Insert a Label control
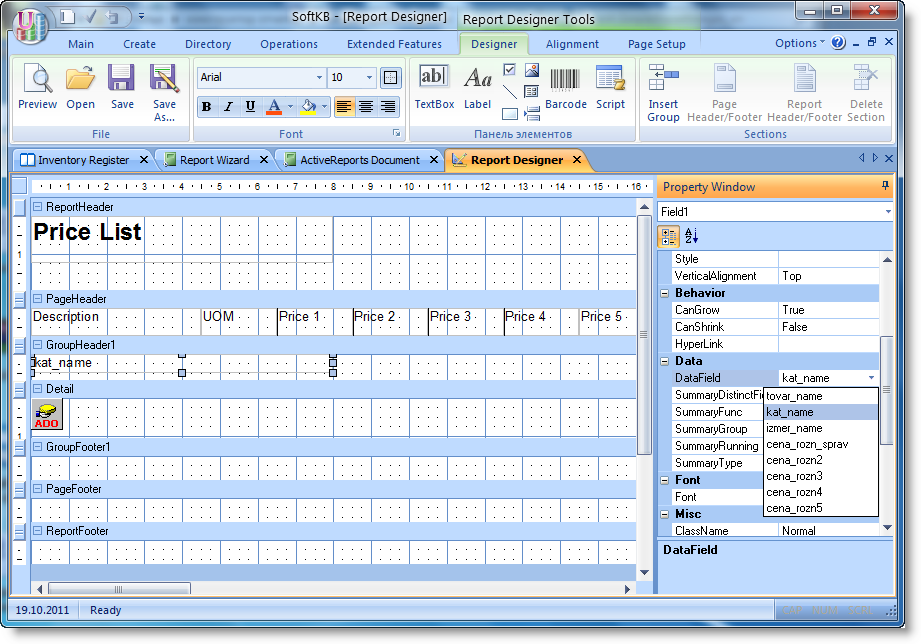921x644 pixels. click(478, 87)
